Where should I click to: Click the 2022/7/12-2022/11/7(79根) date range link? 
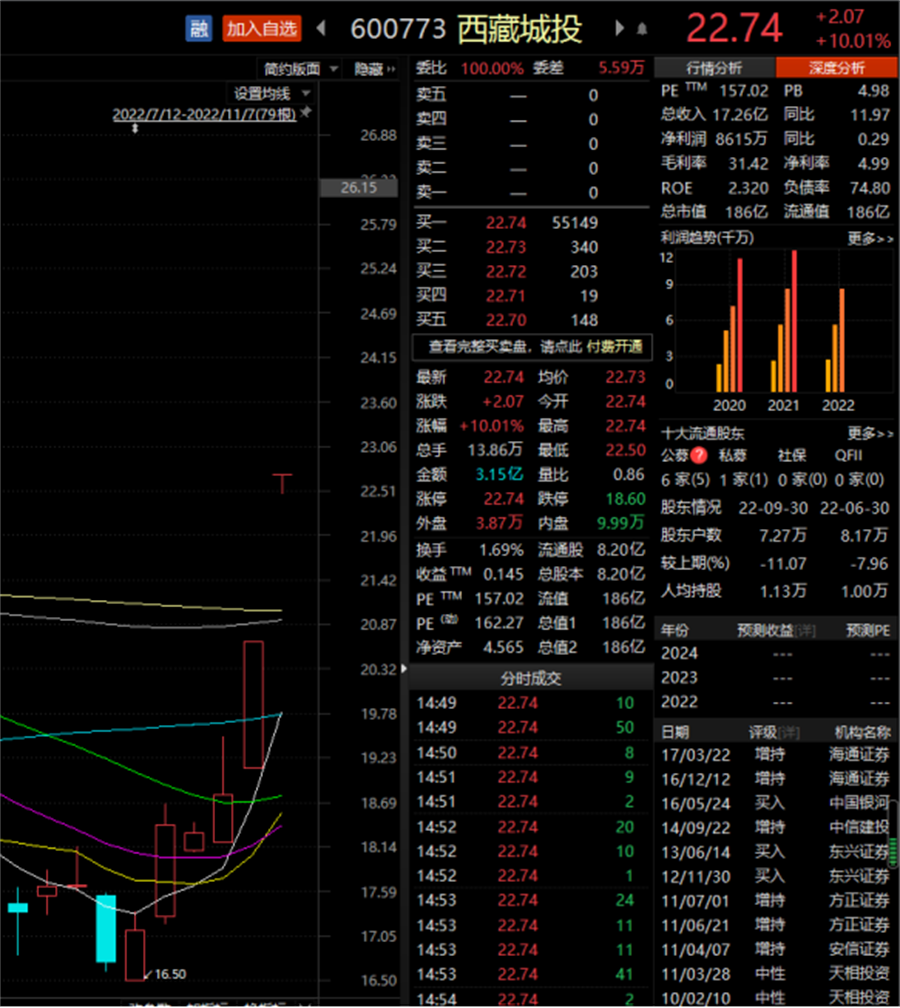coord(204,114)
